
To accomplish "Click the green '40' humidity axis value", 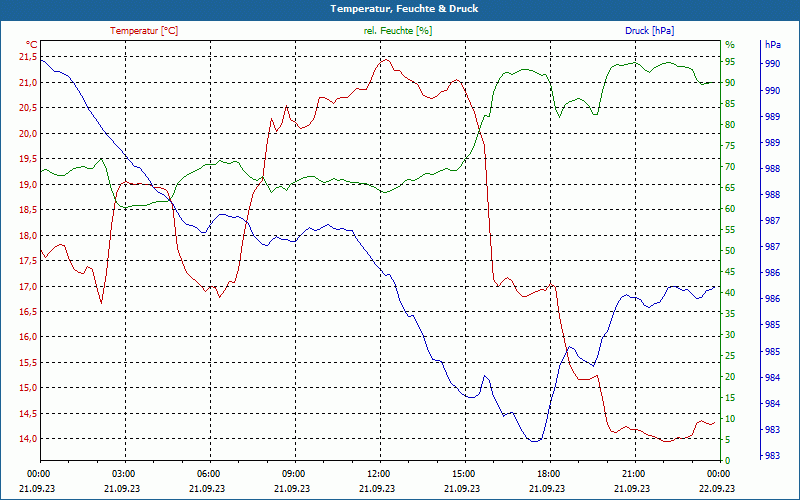I will (x=730, y=293).
